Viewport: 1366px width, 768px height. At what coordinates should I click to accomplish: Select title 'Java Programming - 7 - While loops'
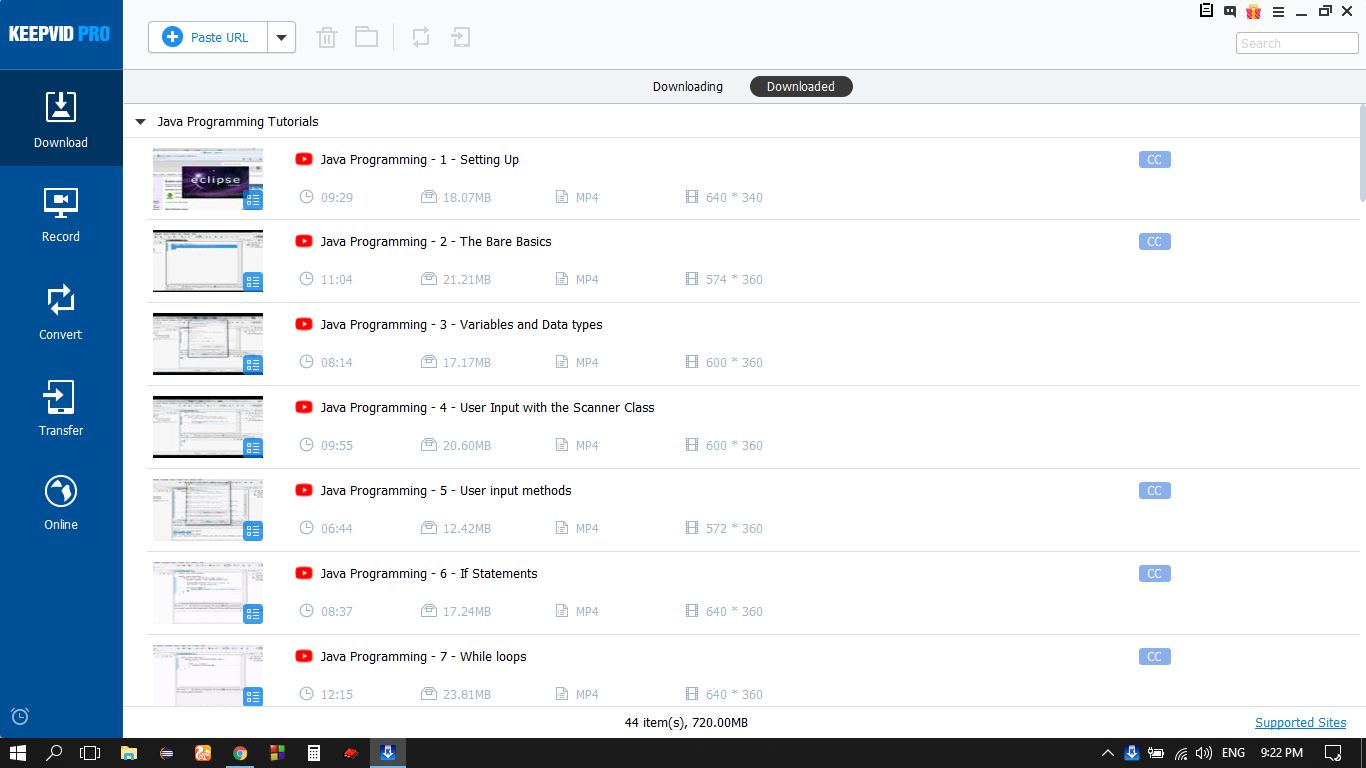click(x=423, y=657)
